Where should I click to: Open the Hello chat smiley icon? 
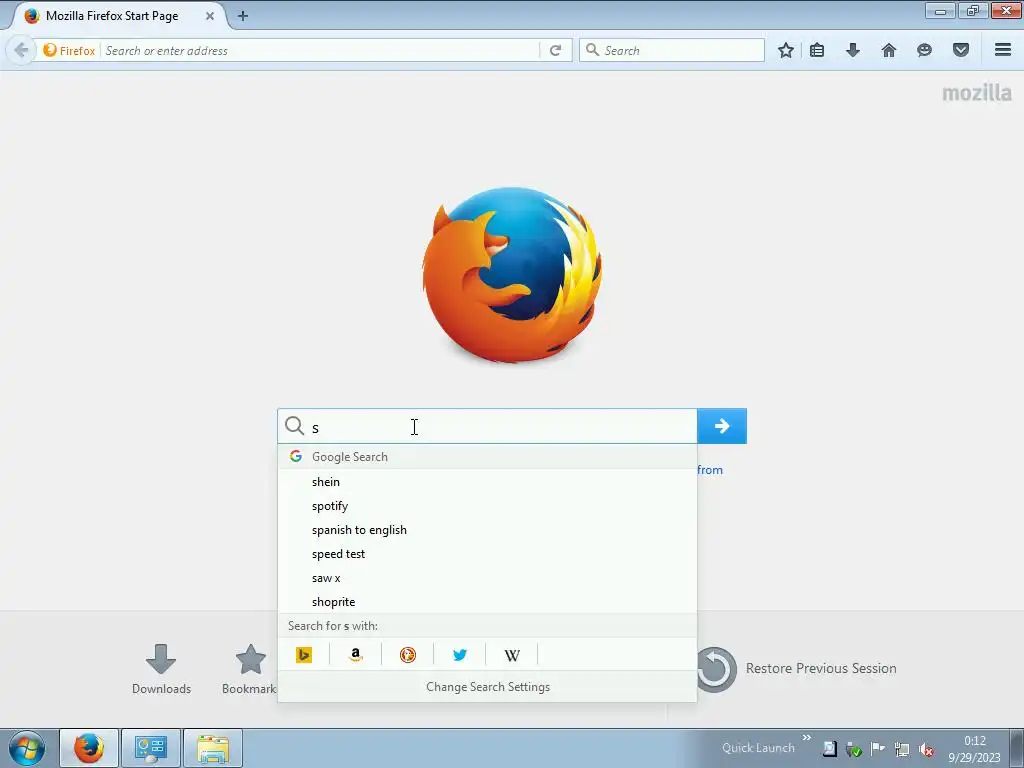click(924, 50)
